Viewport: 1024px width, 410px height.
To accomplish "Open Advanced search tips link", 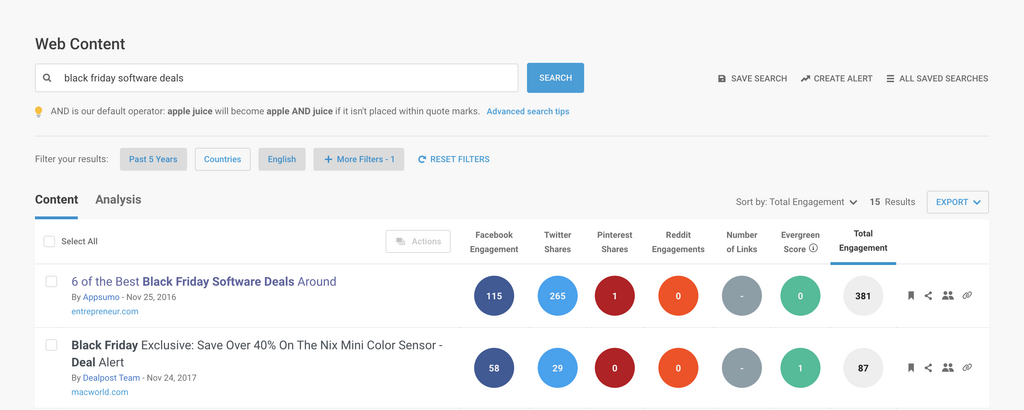I will point(527,111).
